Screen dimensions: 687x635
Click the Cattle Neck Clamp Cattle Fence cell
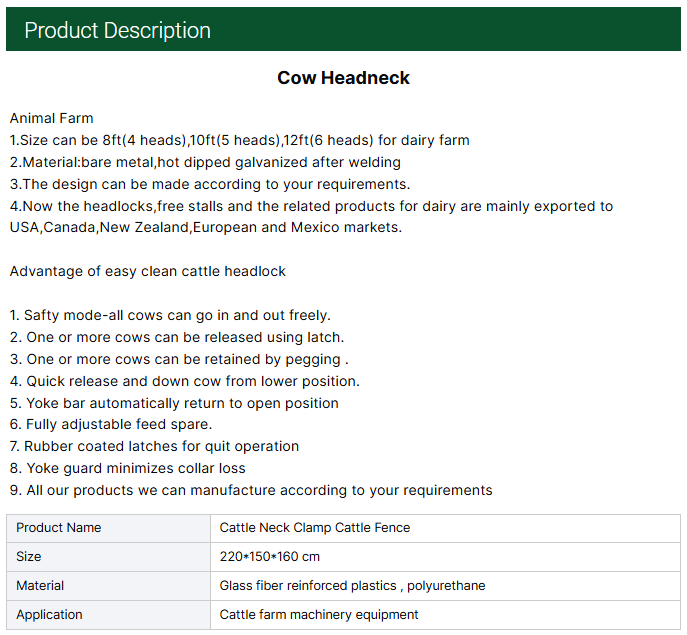tap(315, 527)
